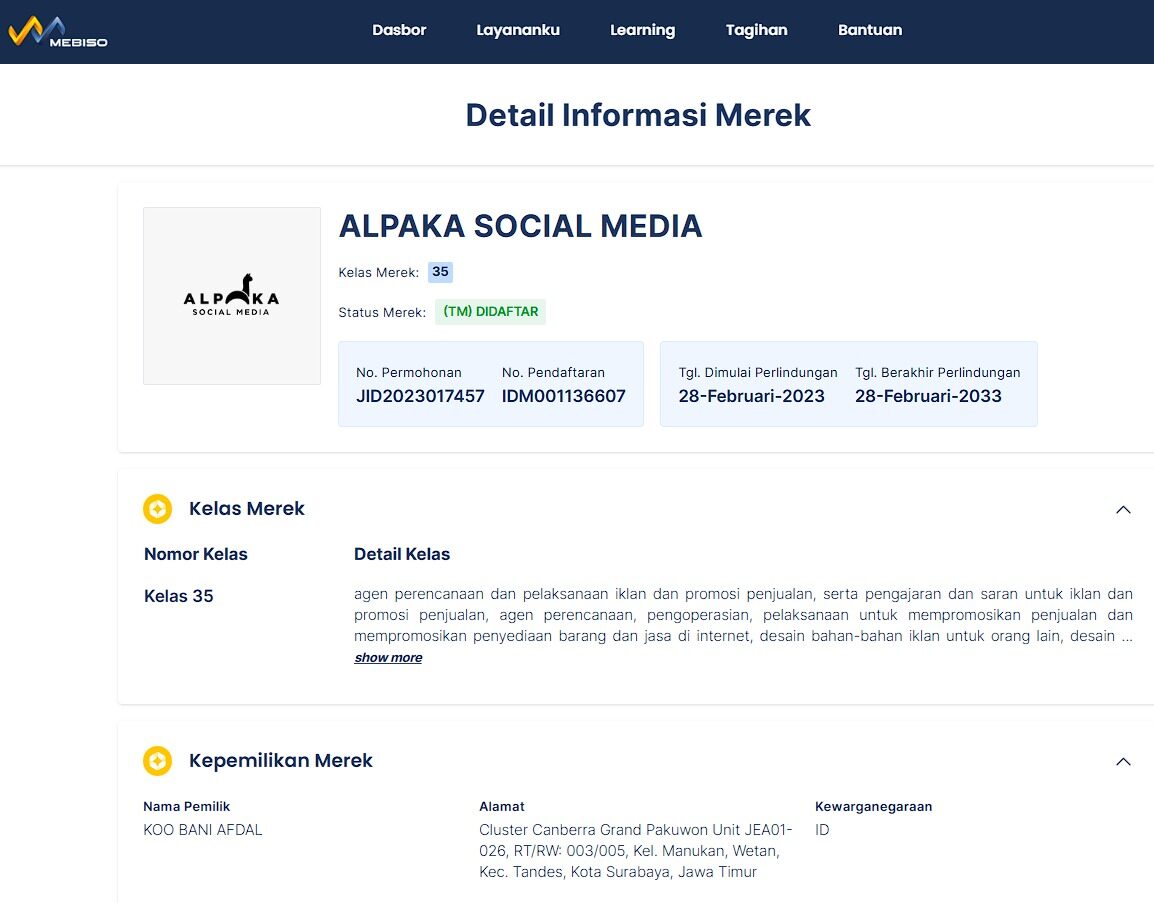Select protection end date 28-Februari-2033
This screenshot has height=903, width=1154.
(928, 396)
